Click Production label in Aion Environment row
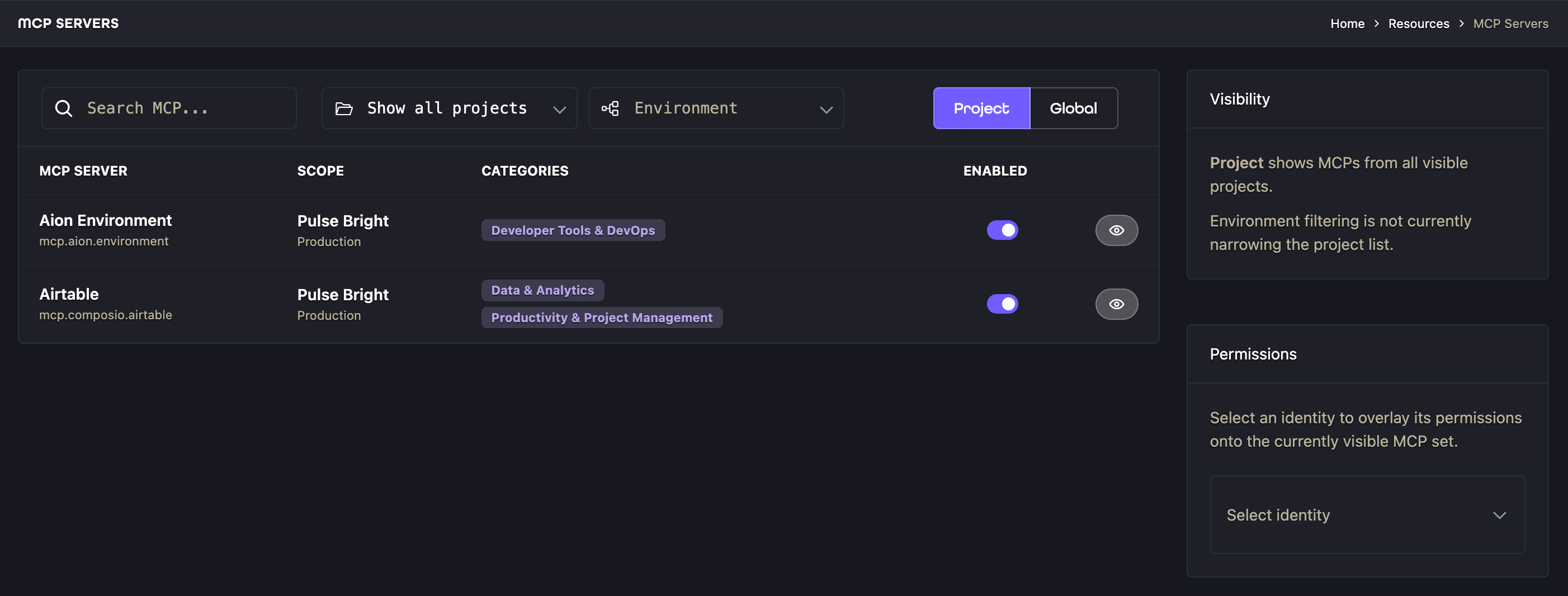This screenshot has width=1568, height=596. pyautogui.click(x=329, y=242)
